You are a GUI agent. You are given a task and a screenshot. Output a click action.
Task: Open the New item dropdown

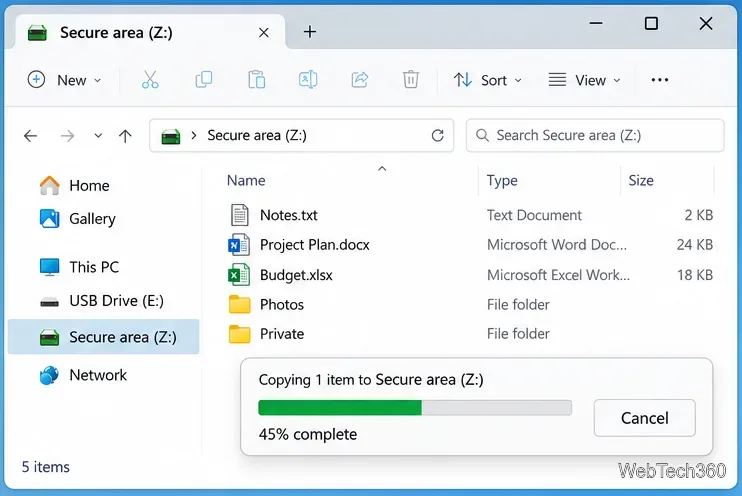[x=64, y=80]
